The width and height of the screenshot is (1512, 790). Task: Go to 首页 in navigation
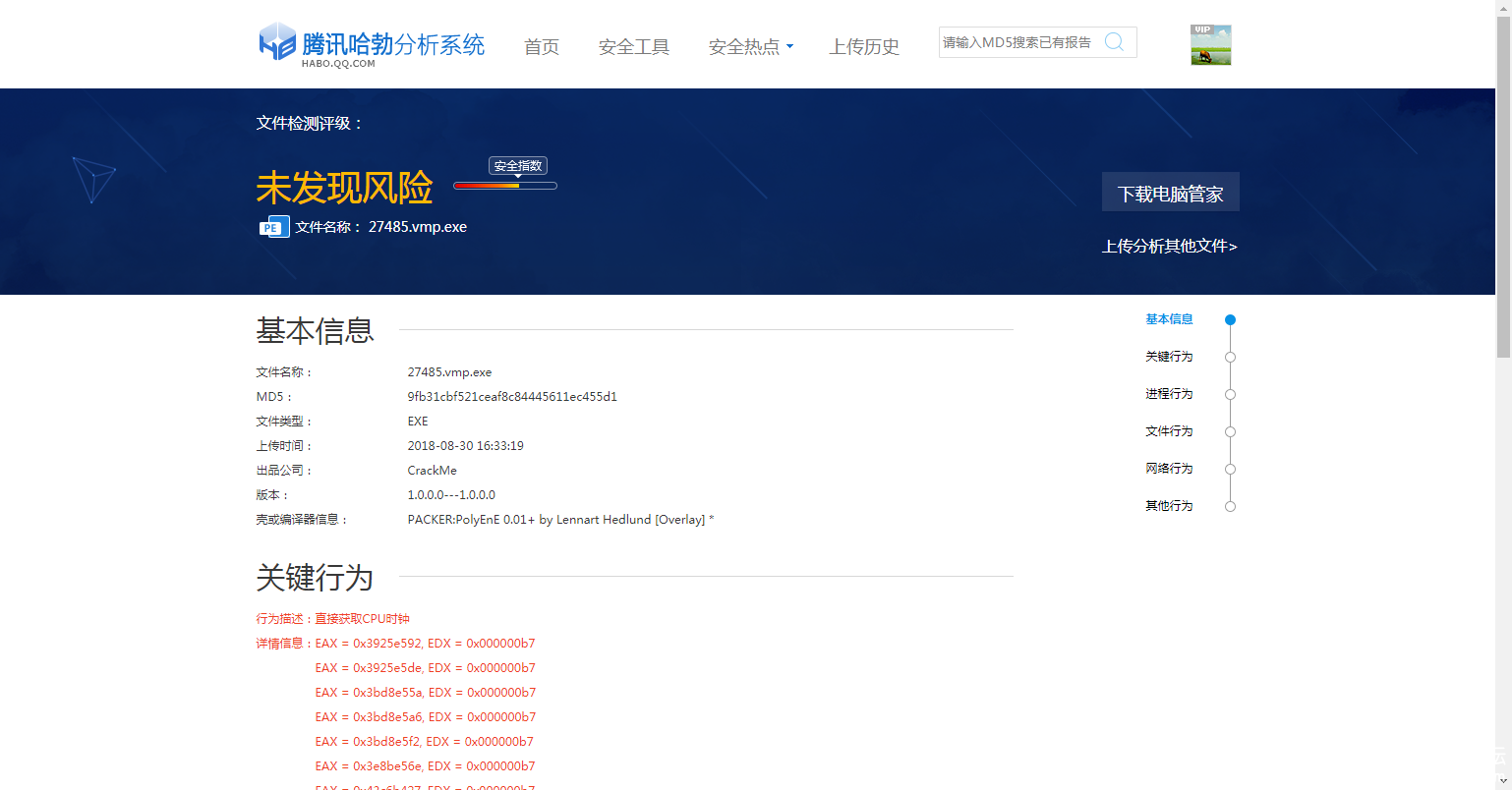pyautogui.click(x=541, y=47)
